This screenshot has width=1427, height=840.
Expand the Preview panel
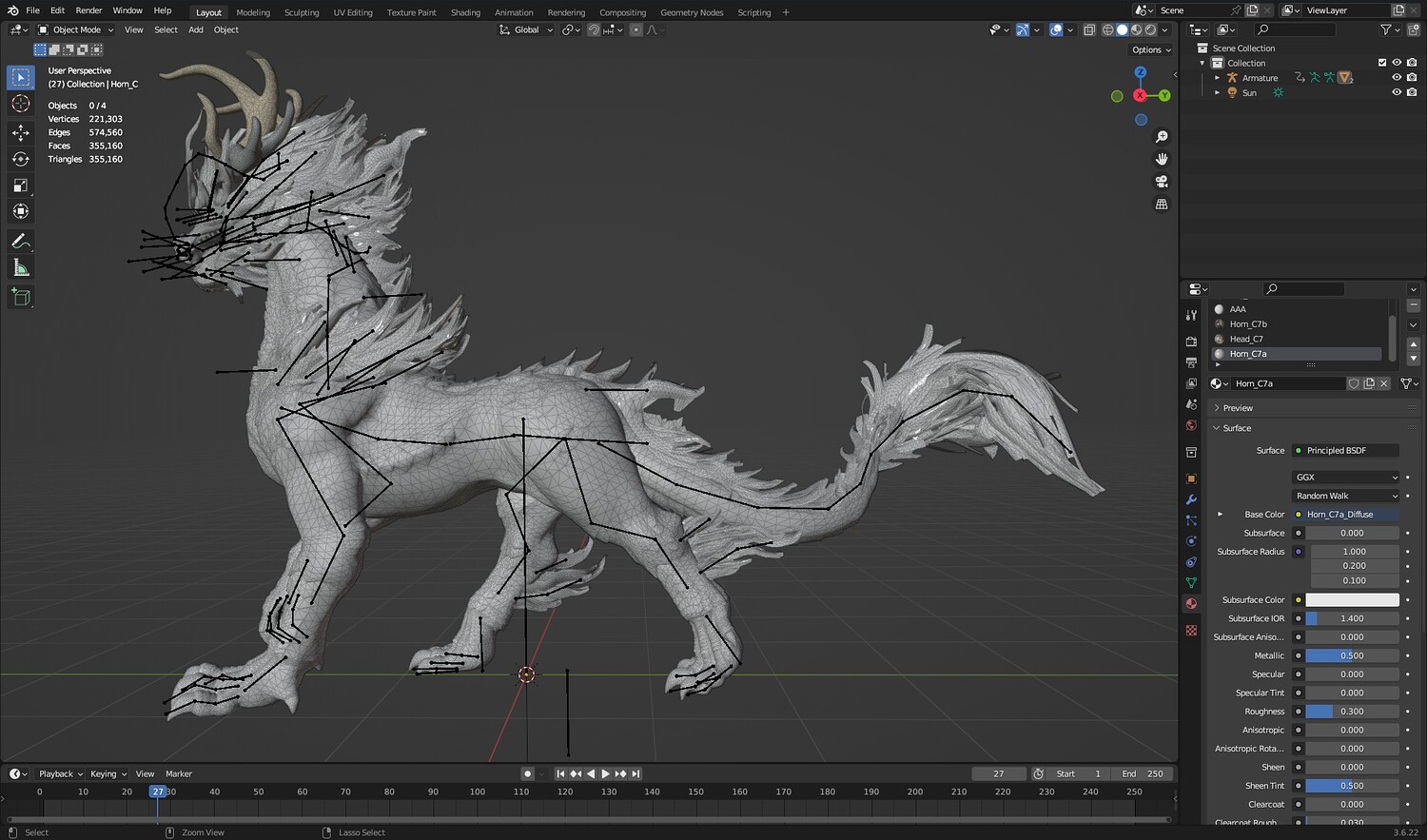[x=1238, y=408]
